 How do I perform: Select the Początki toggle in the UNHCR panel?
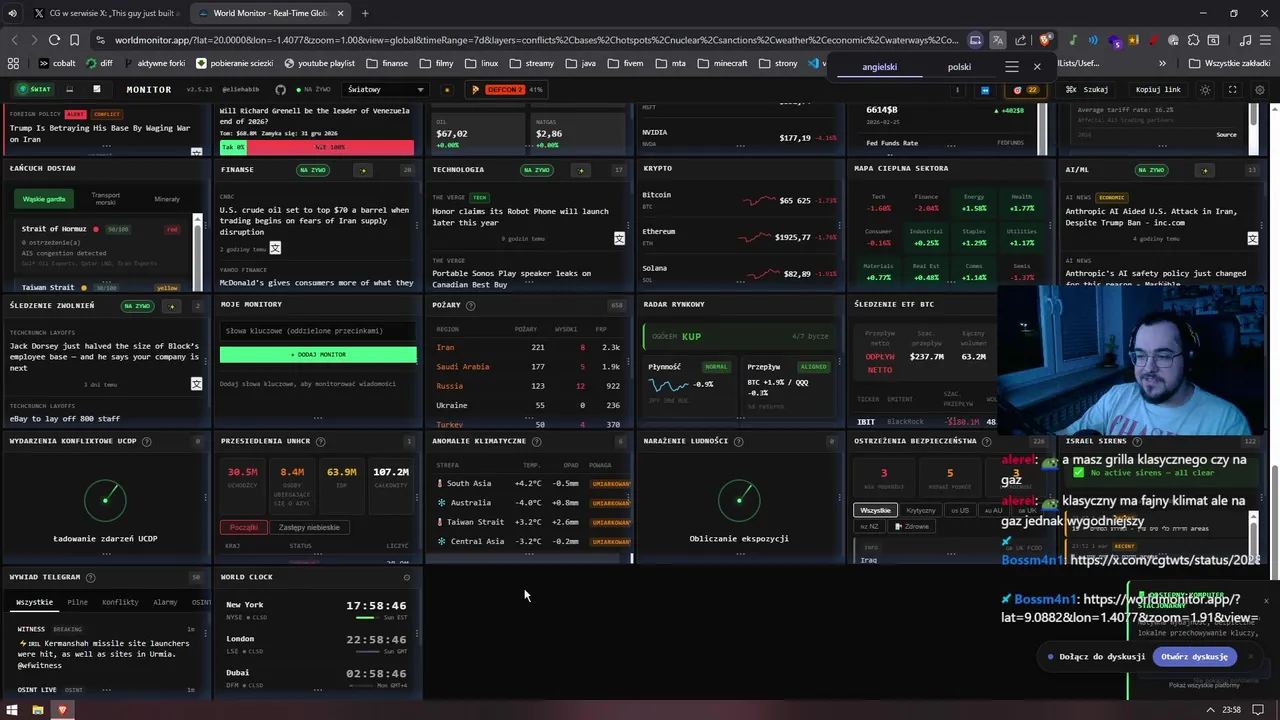[244, 527]
